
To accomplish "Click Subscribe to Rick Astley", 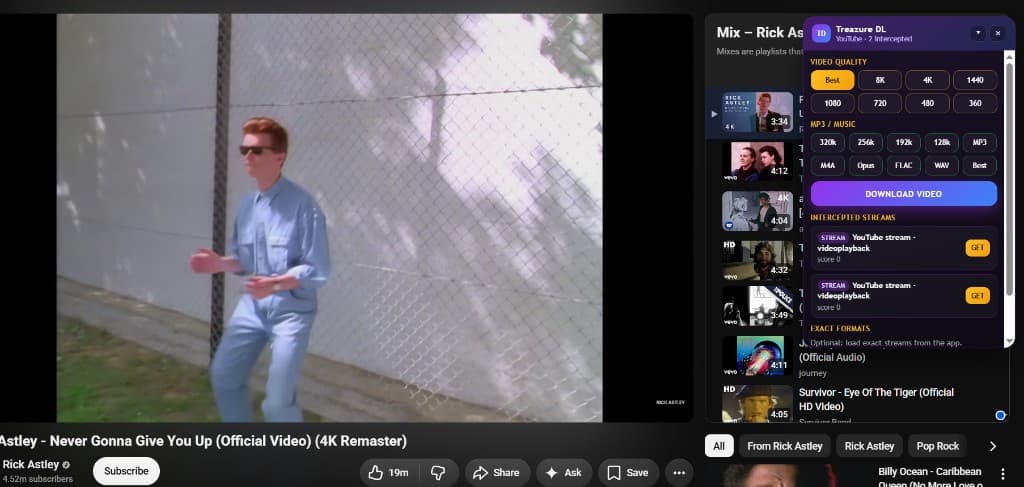I will click(x=126, y=471).
